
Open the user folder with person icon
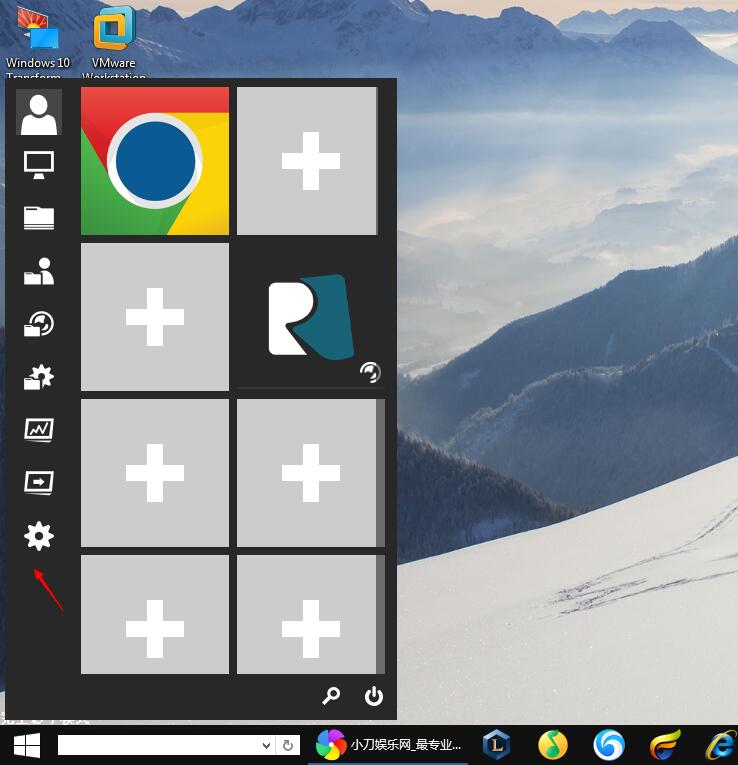39,271
